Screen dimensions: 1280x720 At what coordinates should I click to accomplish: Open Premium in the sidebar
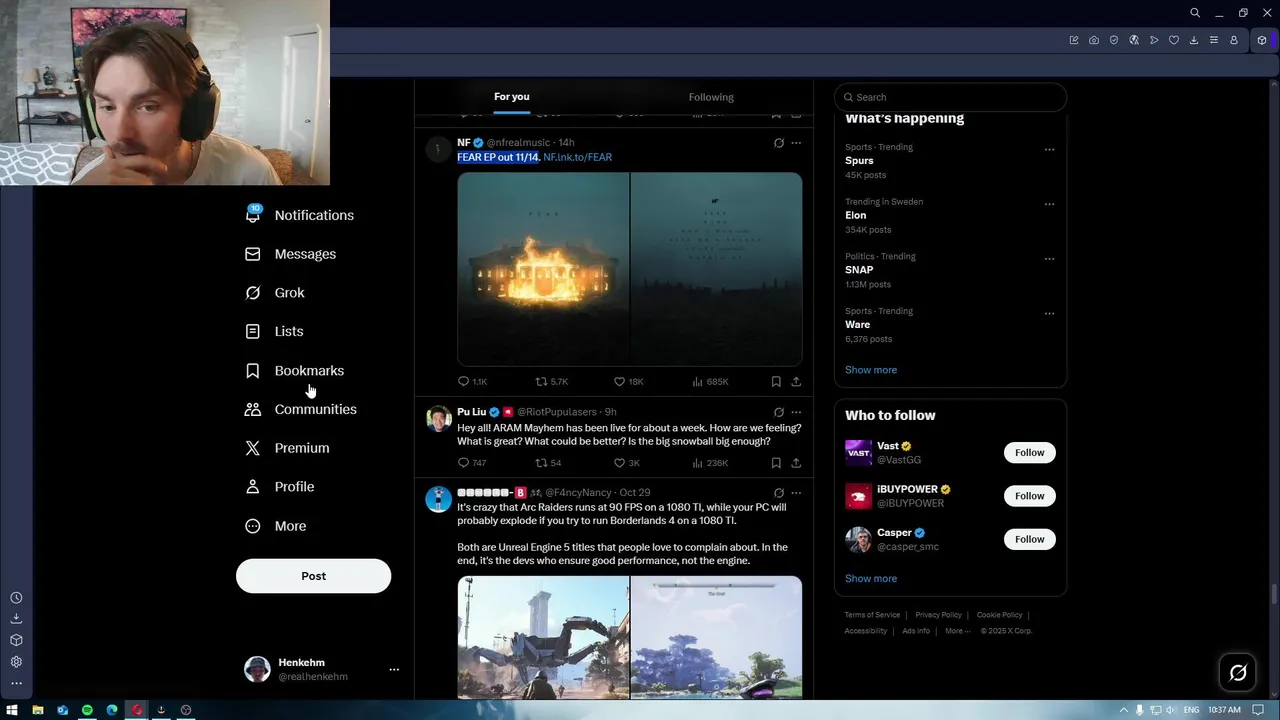(x=286, y=448)
